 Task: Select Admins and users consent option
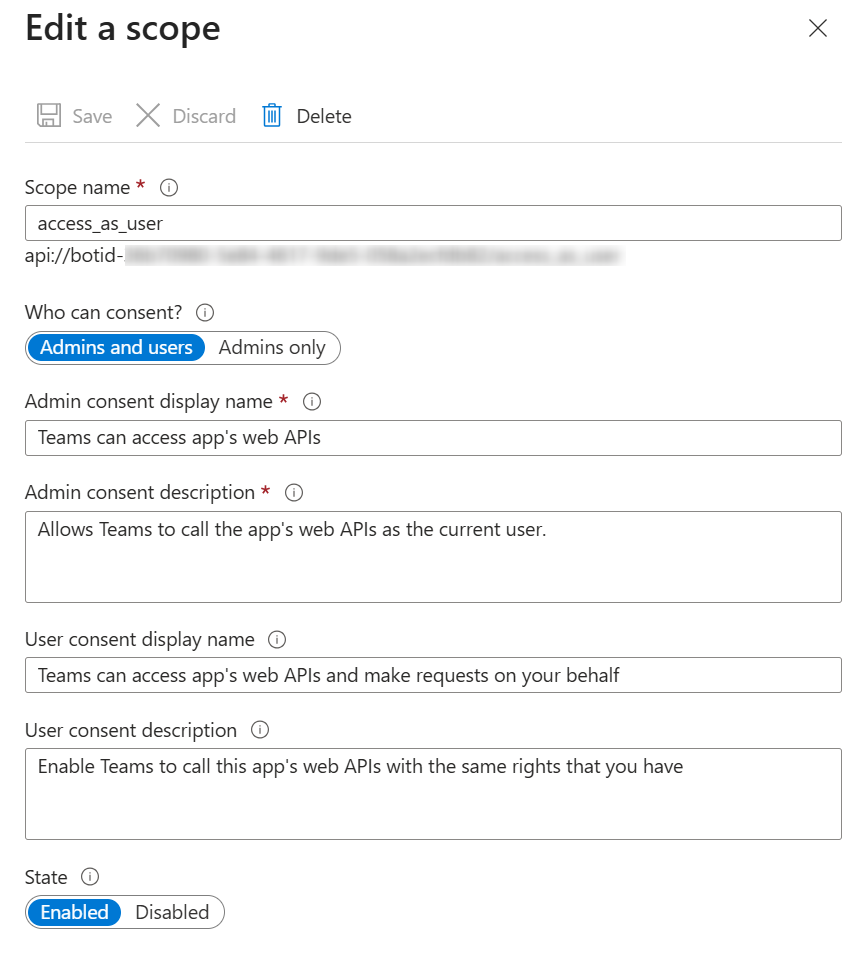coord(116,348)
